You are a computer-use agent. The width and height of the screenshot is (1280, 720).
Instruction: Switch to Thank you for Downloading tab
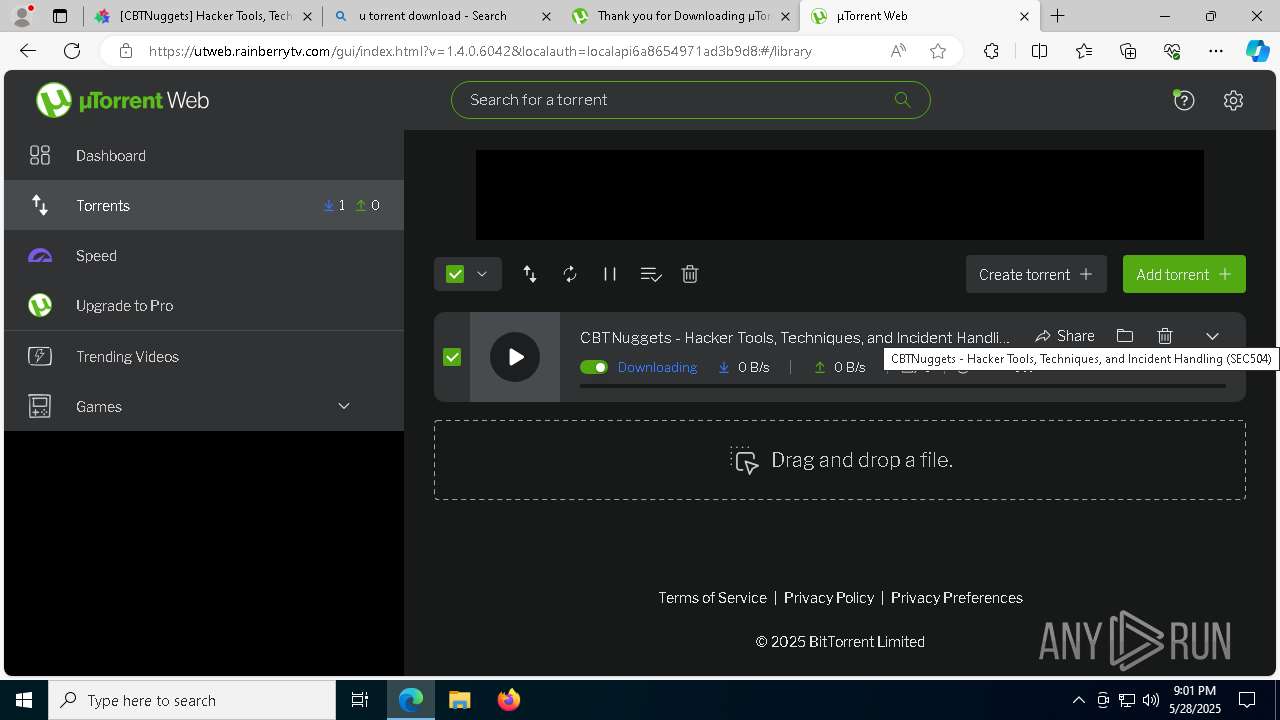click(x=680, y=16)
